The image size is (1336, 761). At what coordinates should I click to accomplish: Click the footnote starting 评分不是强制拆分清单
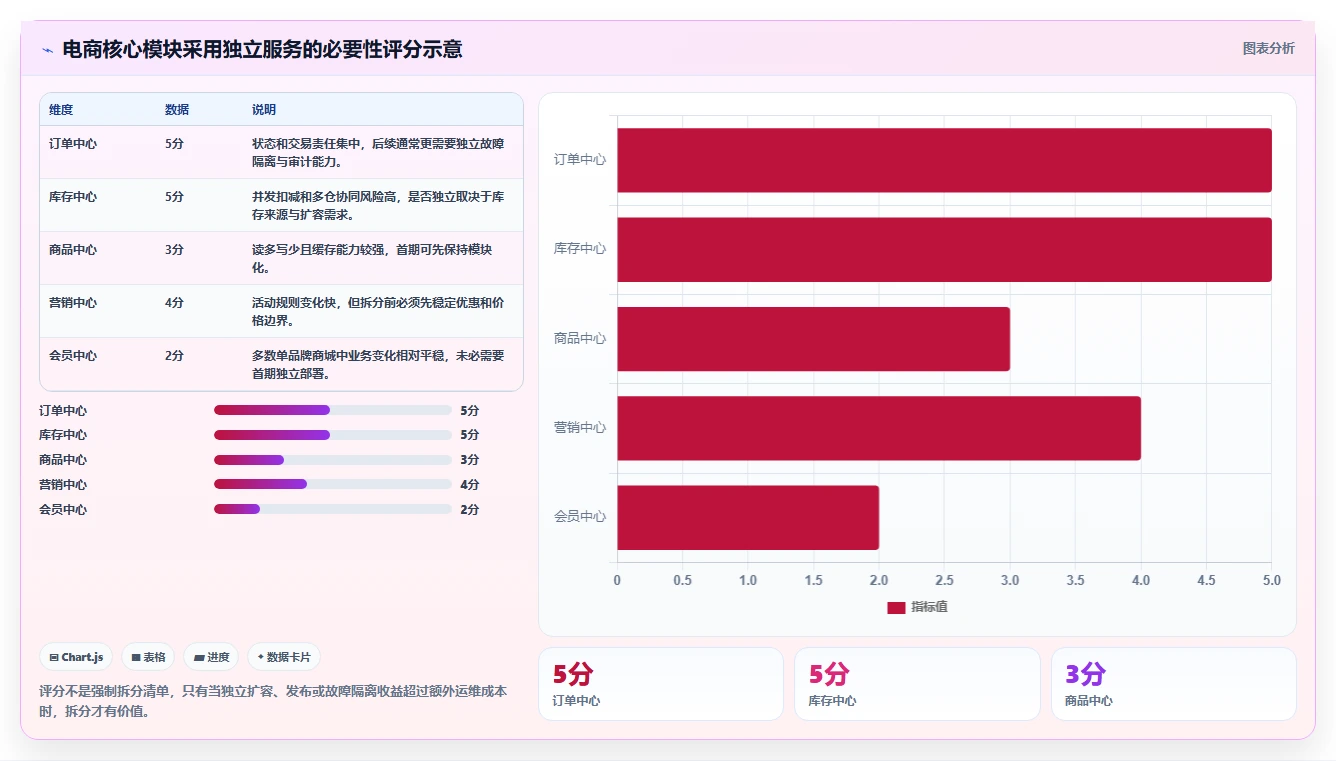click(x=273, y=701)
